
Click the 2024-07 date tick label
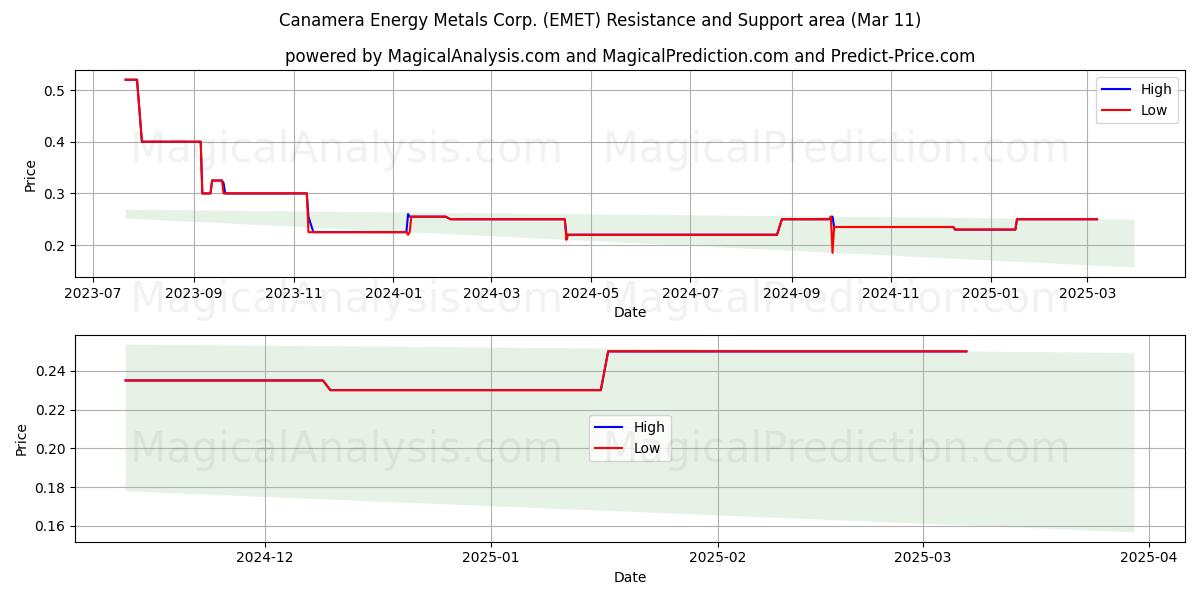coord(690,293)
